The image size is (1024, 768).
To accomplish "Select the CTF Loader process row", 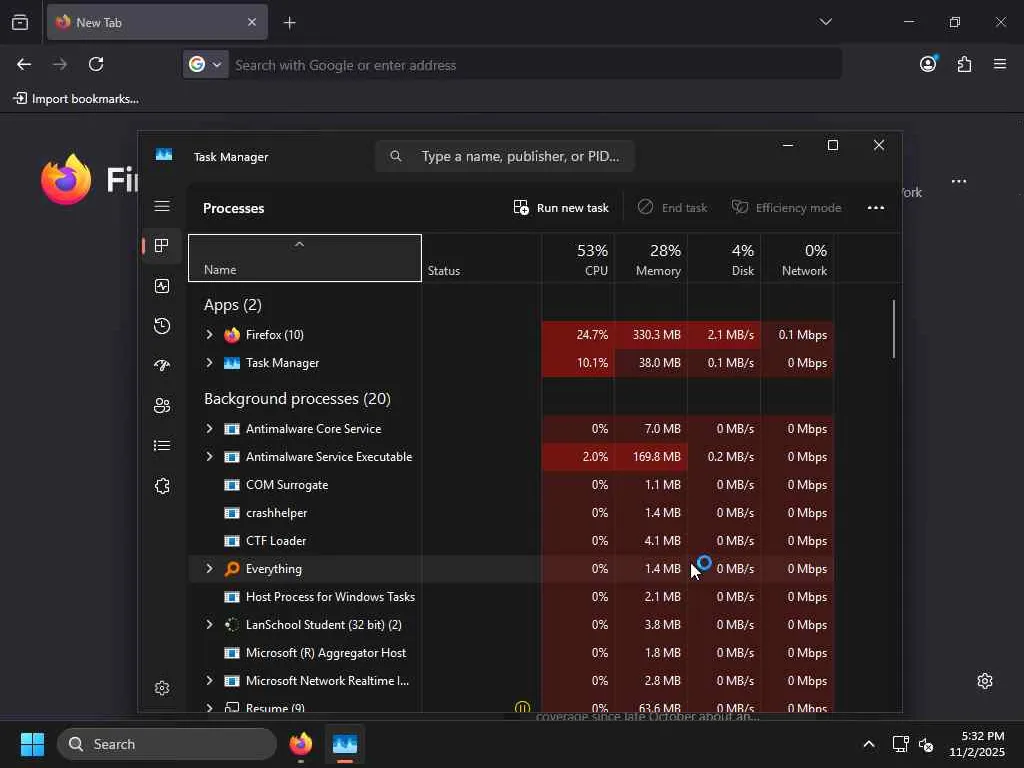I will (x=511, y=541).
